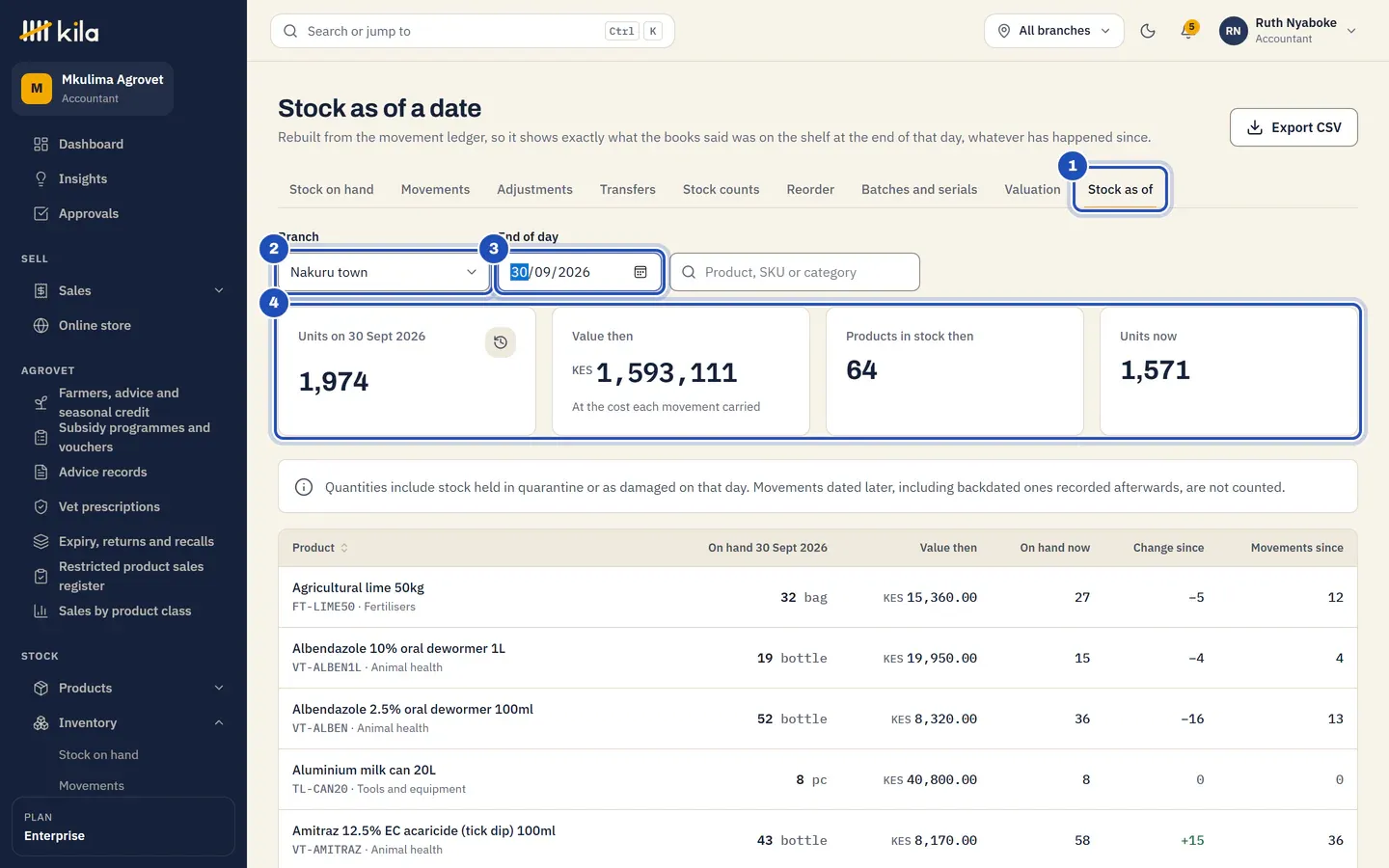The height and width of the screenshot is (868, 1389).
Task: Focus the Search or jump to box
Action: point(473,31)
